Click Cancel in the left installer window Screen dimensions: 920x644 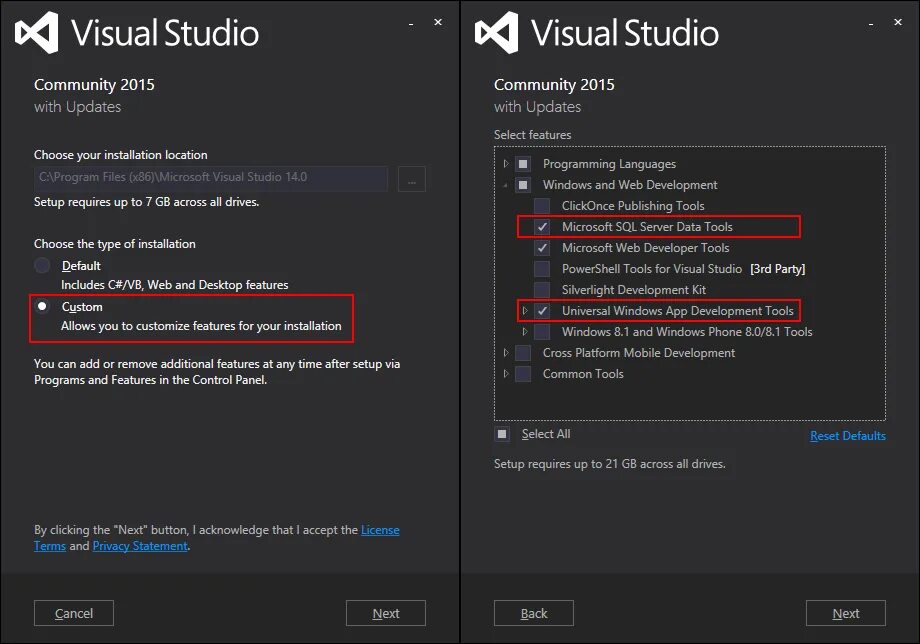(x=74, y=613)
